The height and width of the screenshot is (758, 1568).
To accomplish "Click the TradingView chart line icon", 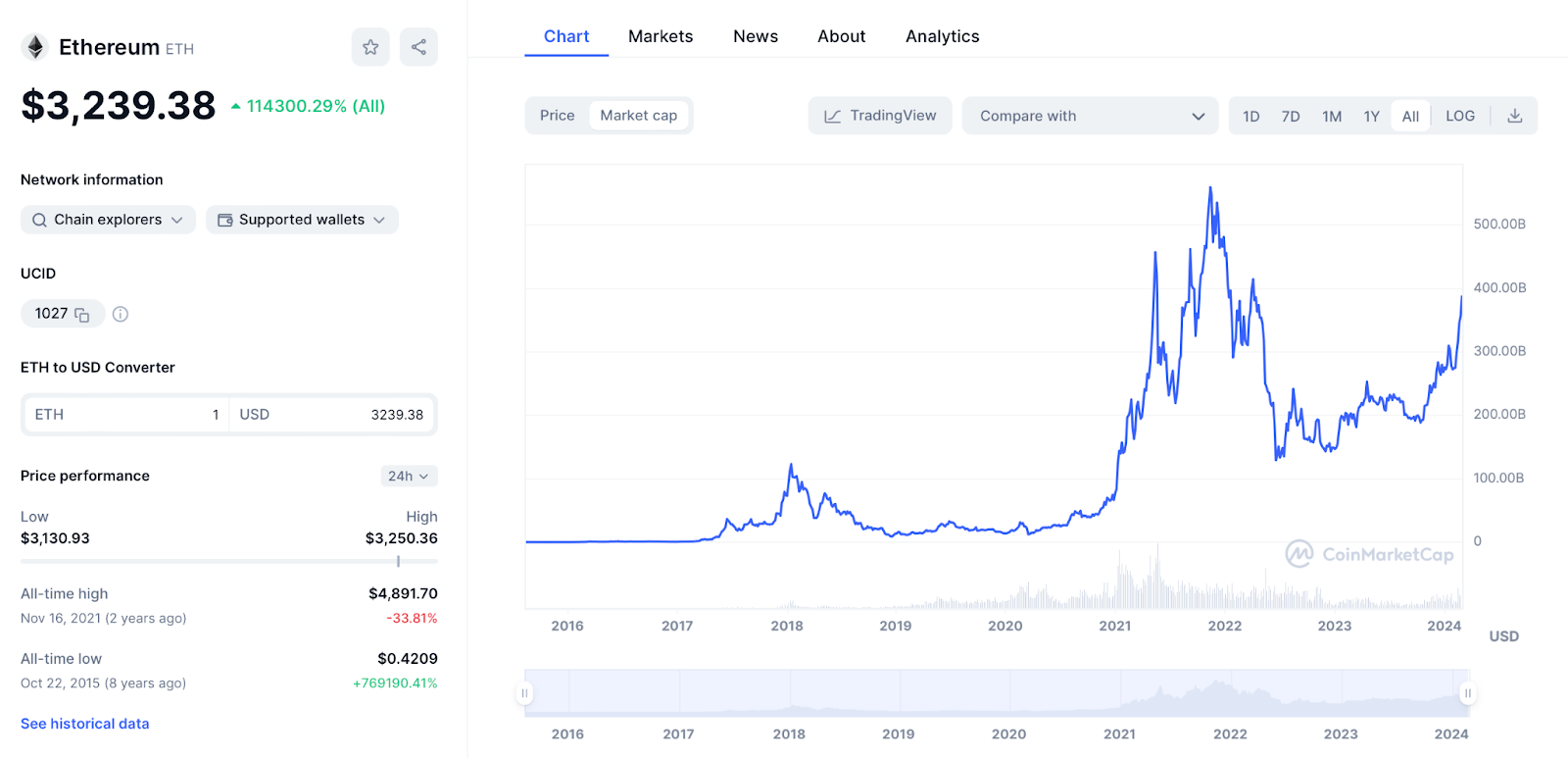I will (x=833, y=116).
